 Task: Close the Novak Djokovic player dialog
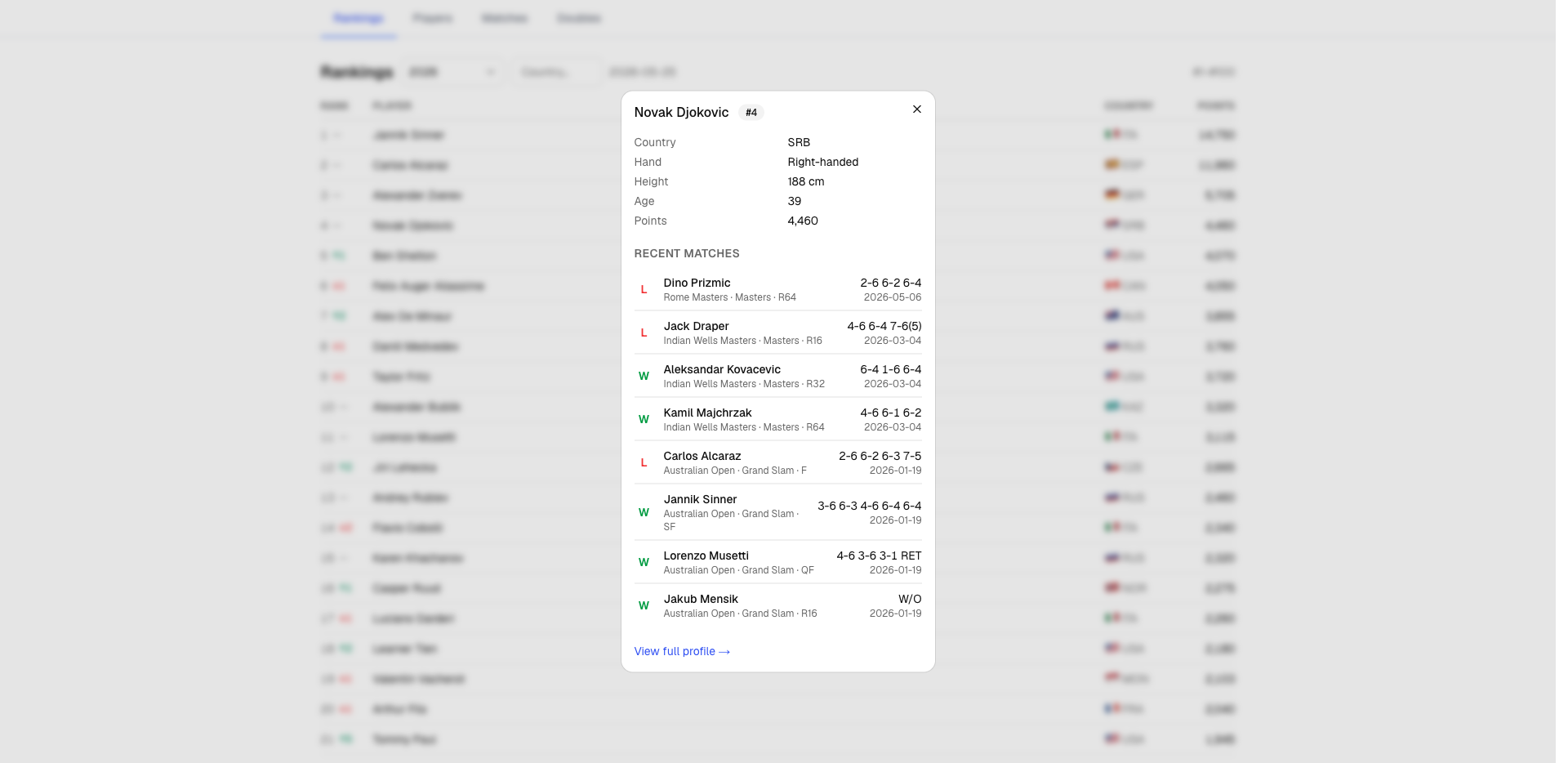(917, 109)
